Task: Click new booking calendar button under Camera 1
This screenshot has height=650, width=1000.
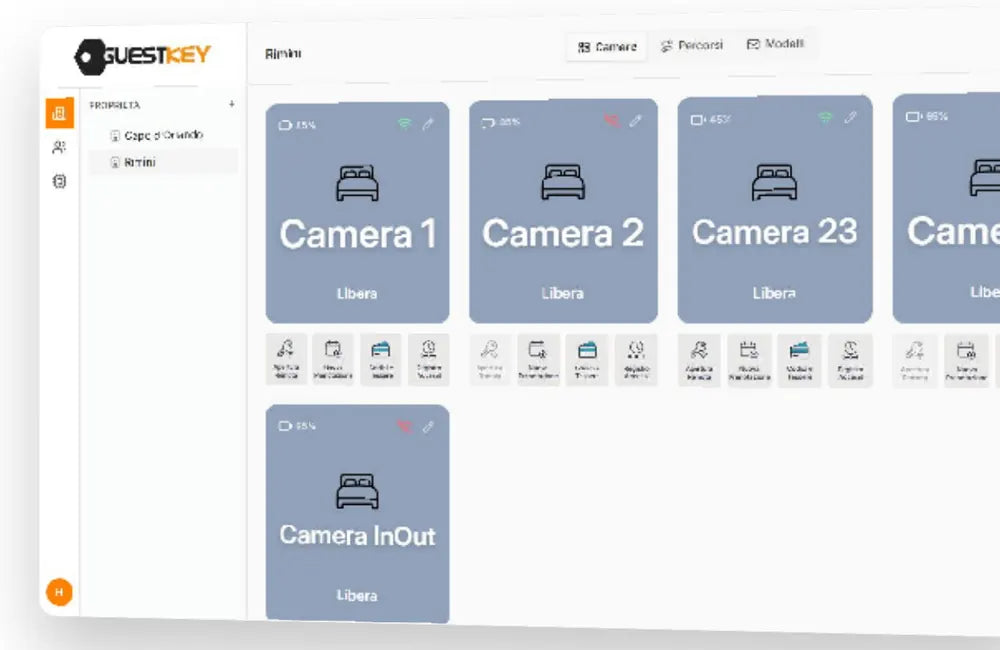Action: click(x=333, y=359)
